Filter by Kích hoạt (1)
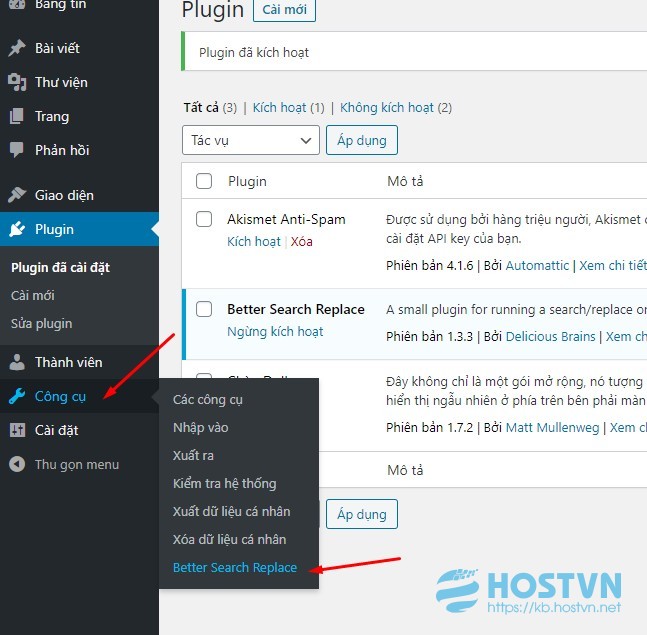Image resolution: width=647 pixels, height=635 pixels. (288, 108)
